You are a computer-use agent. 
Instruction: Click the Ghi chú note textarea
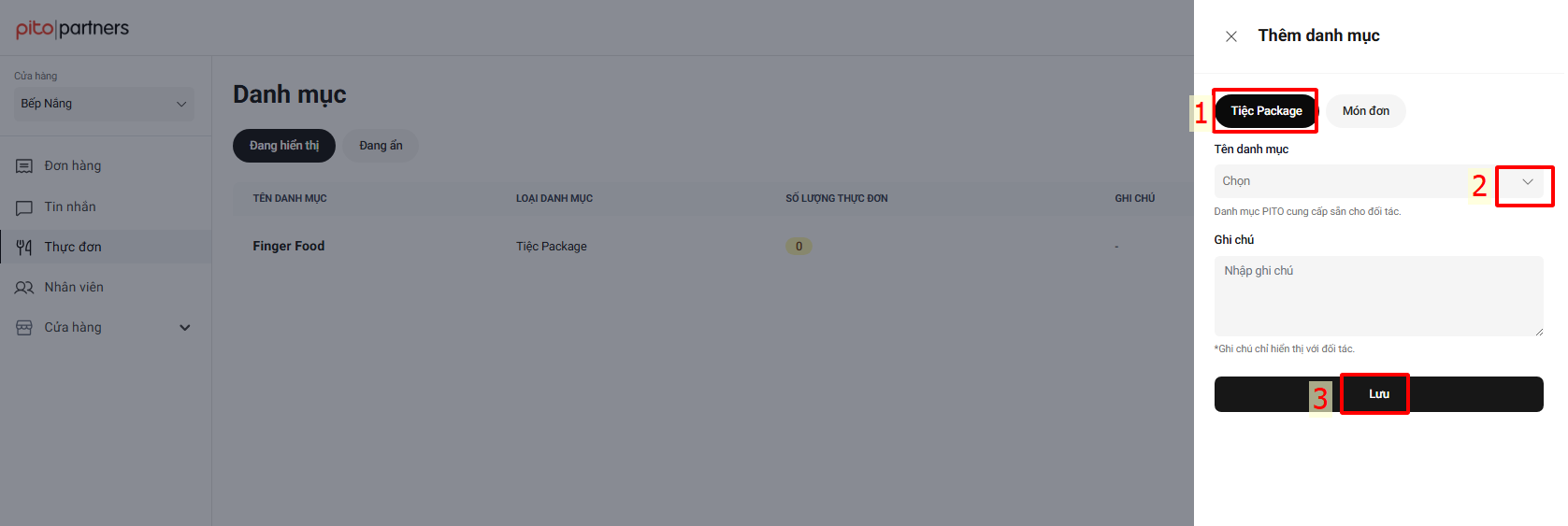(1379, 296)
